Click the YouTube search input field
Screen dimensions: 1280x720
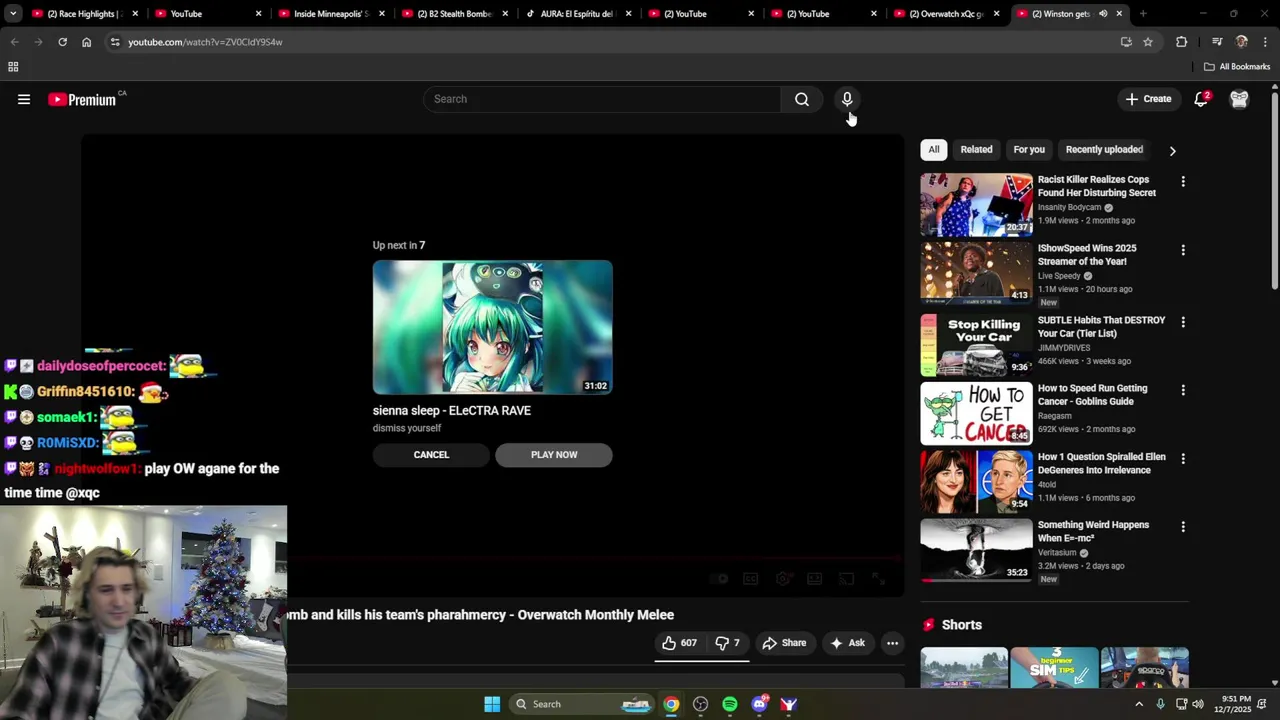(602, 99)
